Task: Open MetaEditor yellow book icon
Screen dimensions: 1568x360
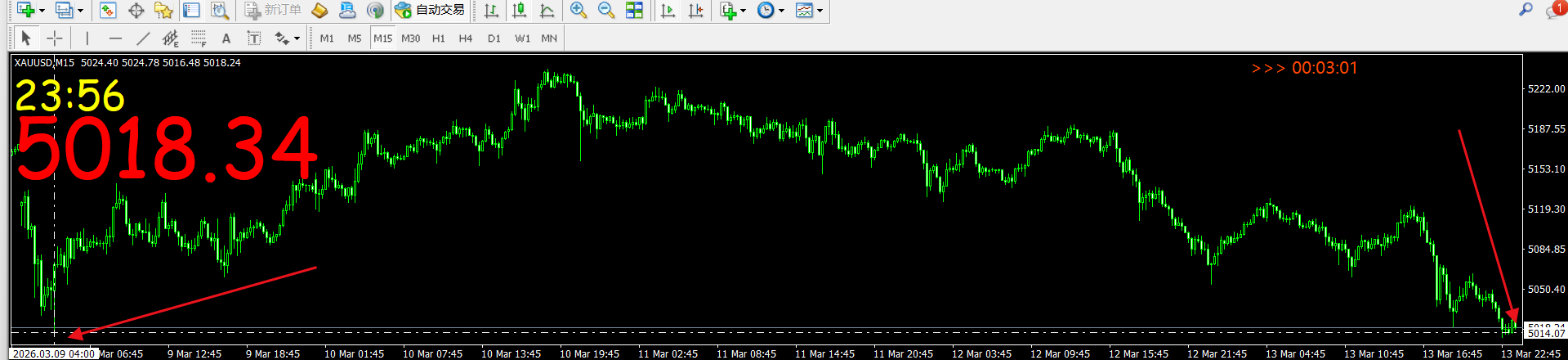Action: click(319, 10)
